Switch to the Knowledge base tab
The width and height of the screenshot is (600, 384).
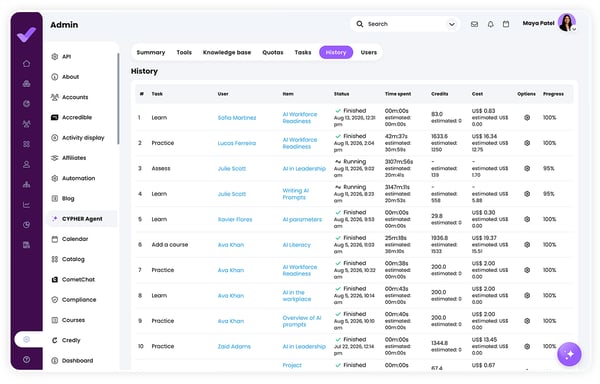click(x=227, y=52)
